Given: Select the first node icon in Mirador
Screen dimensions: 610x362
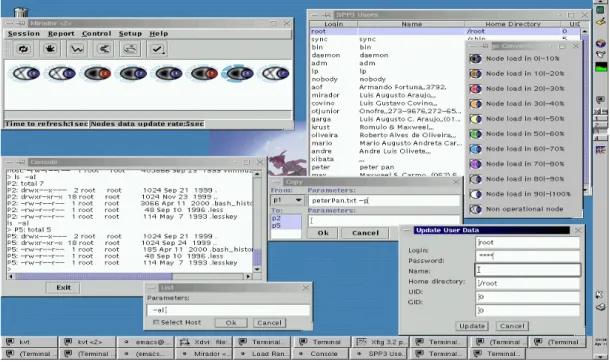Looking at the screenshot, I should click(26, 73).
